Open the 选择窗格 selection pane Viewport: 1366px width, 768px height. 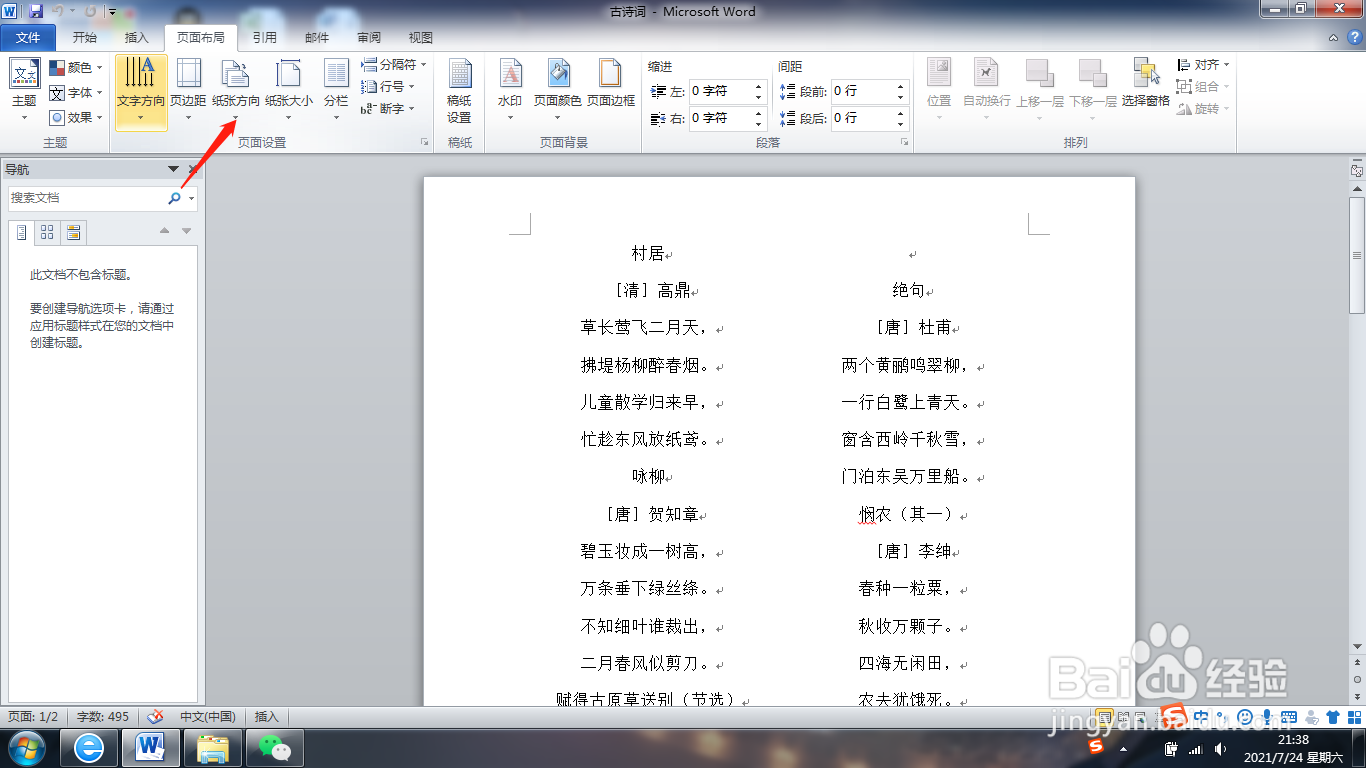(1146, 82)
